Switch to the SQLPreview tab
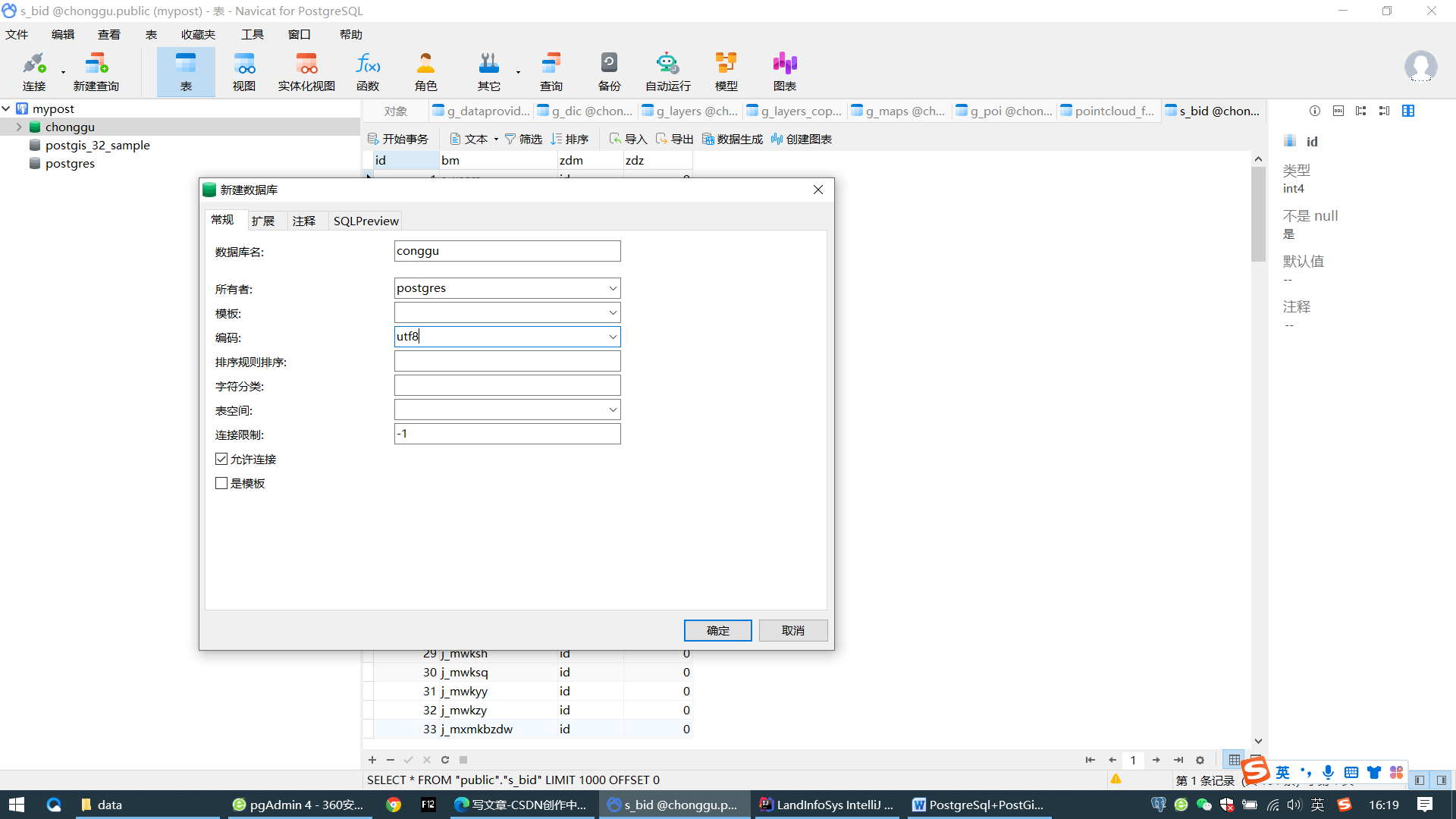Screen dimensions: 1456x819 pyautogui.click(x=366, y=221)
